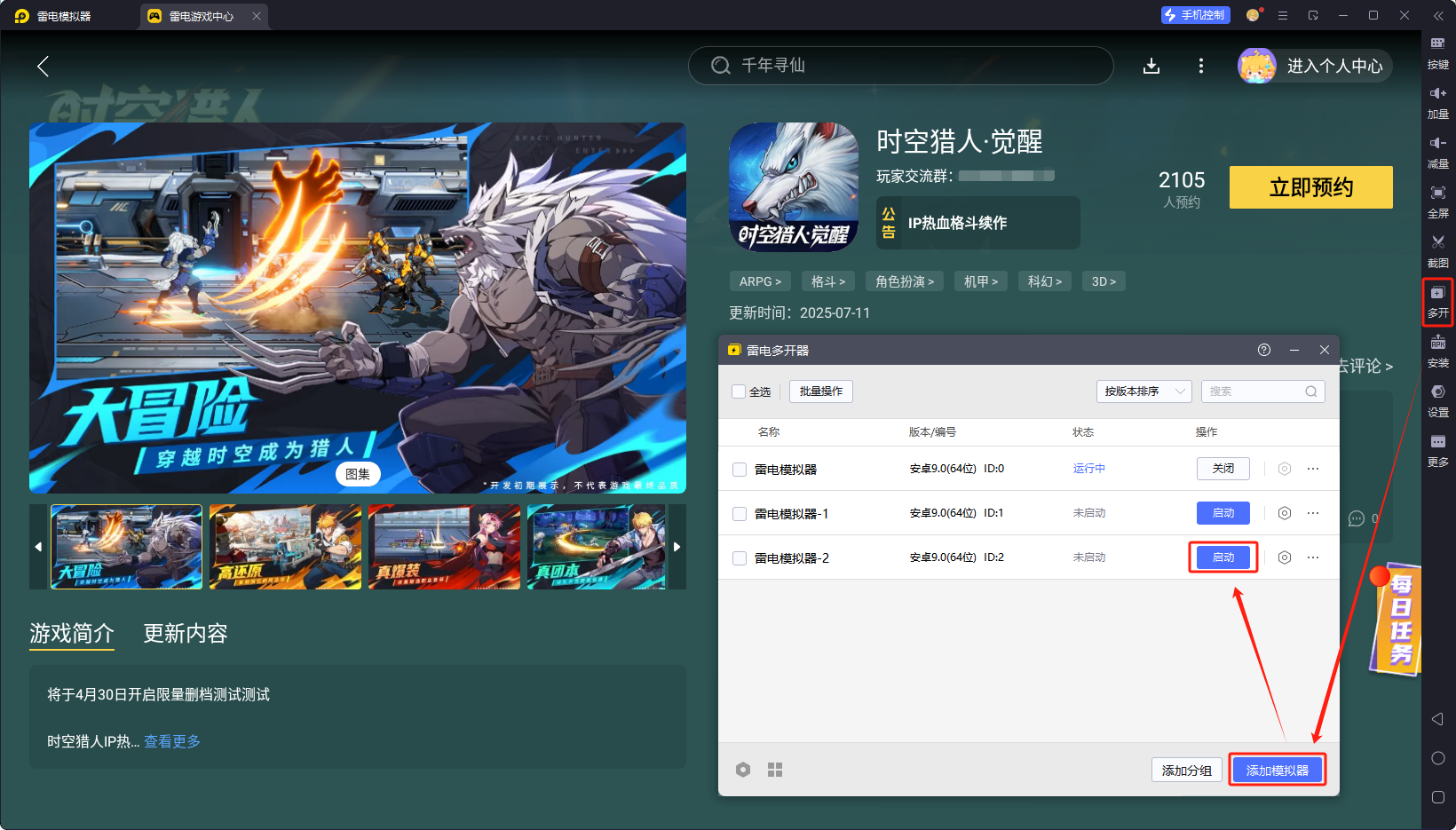1456x830 pixels.
Task: Select the 真团本 screenshot thumbnail
Action: [597, 547]
